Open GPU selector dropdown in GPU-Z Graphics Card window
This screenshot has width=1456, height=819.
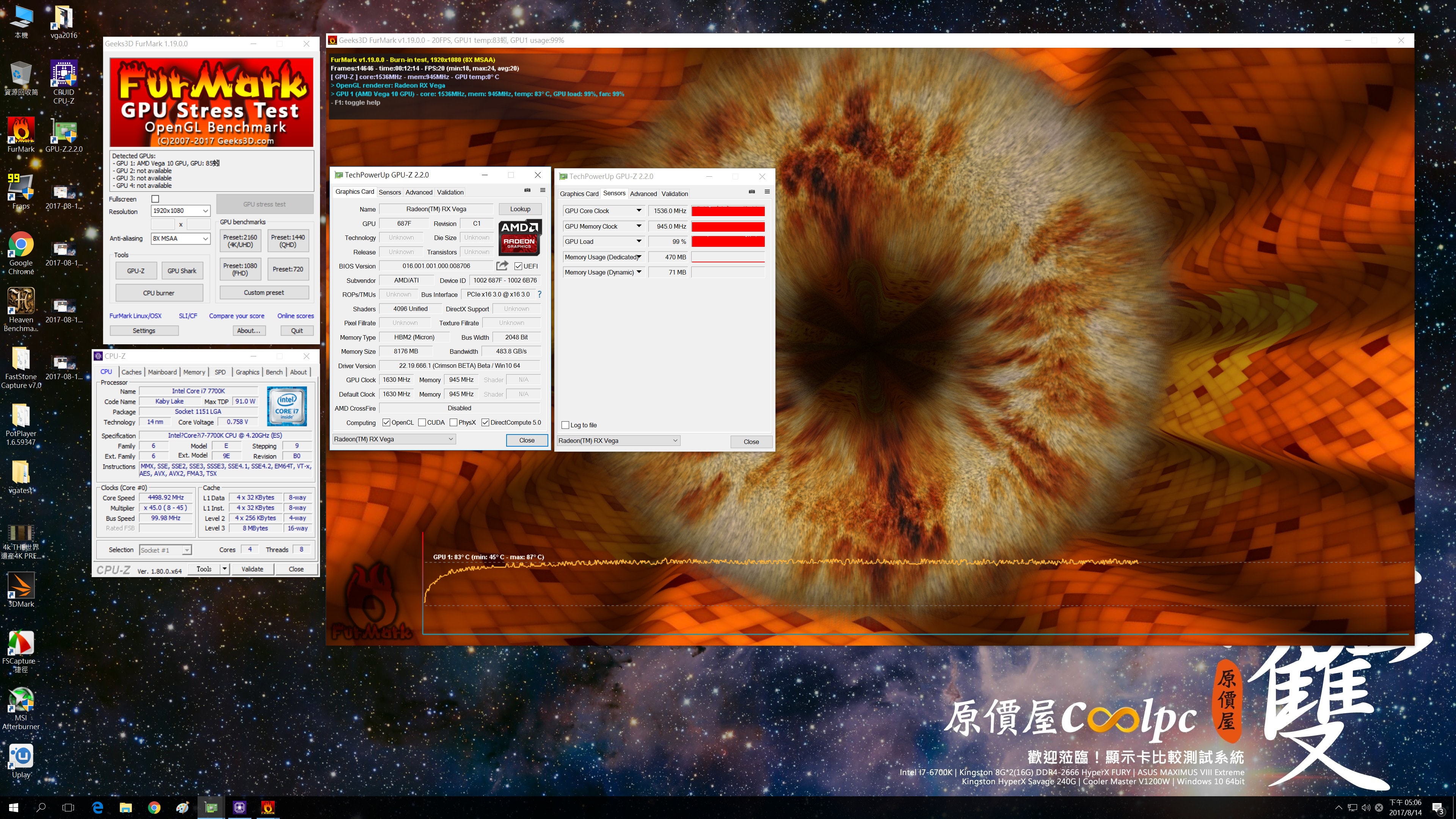[394, 439]
